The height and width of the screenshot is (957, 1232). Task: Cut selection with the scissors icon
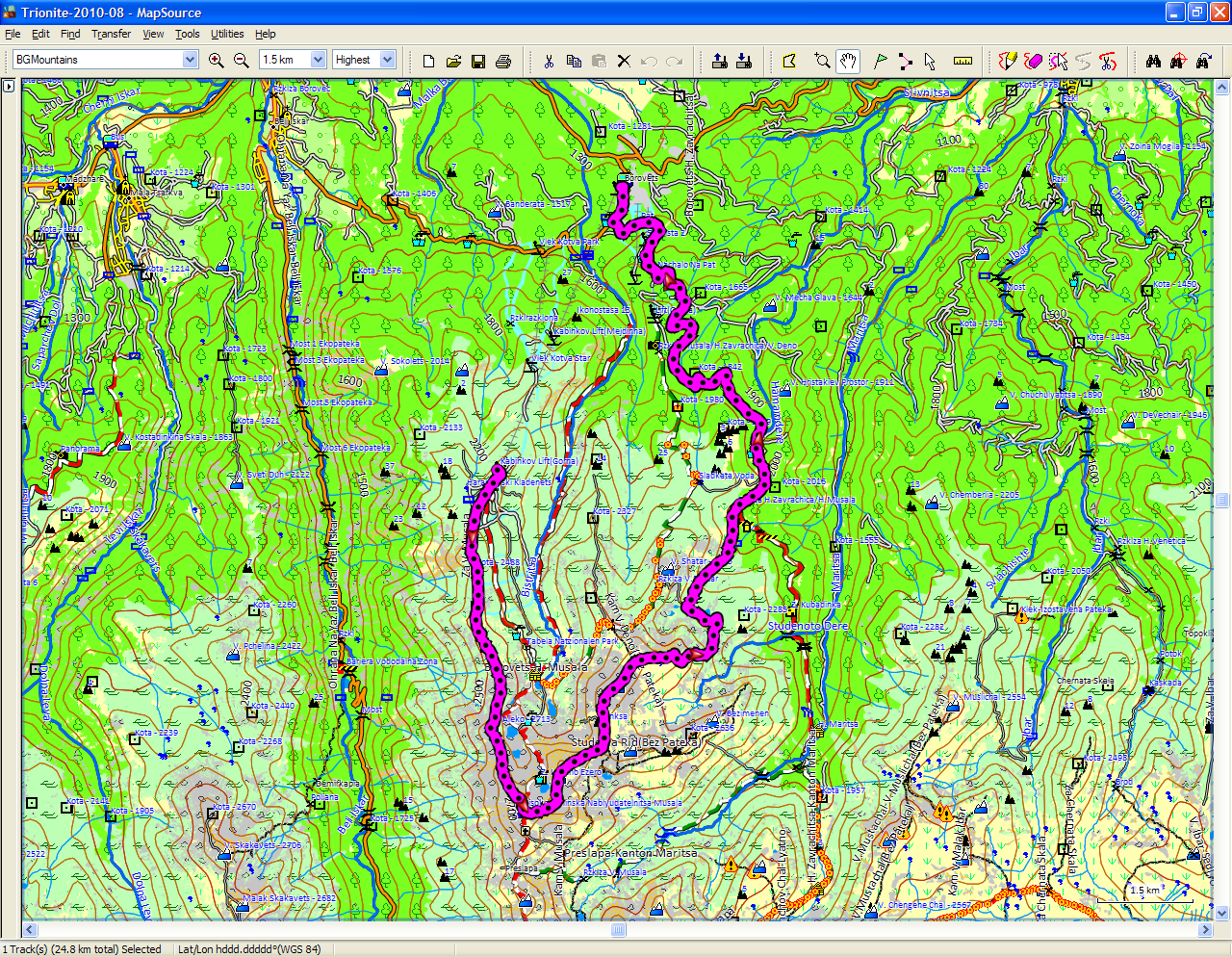tap(549, 61)
